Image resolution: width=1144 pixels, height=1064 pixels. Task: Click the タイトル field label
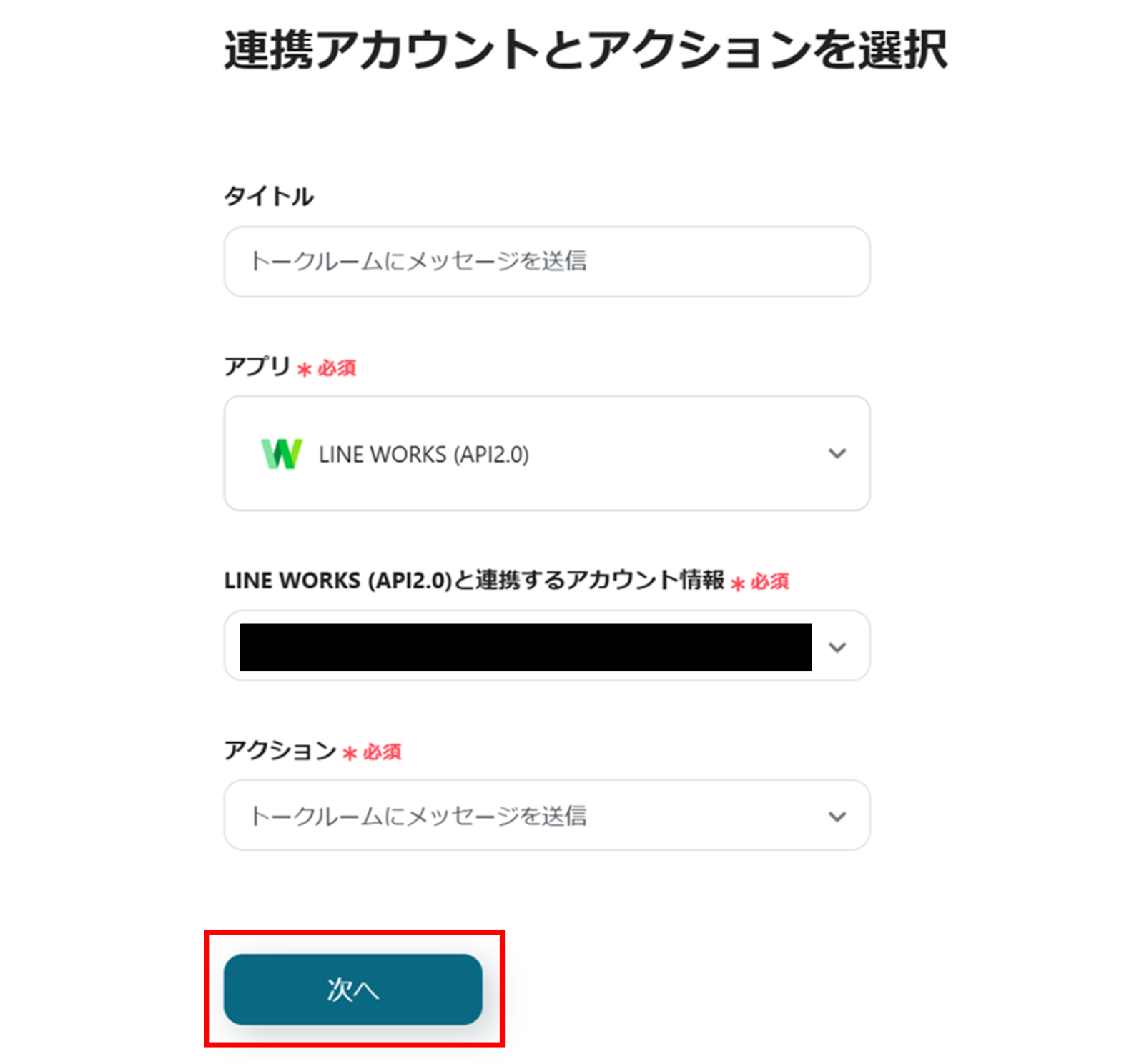coord(269,197)
